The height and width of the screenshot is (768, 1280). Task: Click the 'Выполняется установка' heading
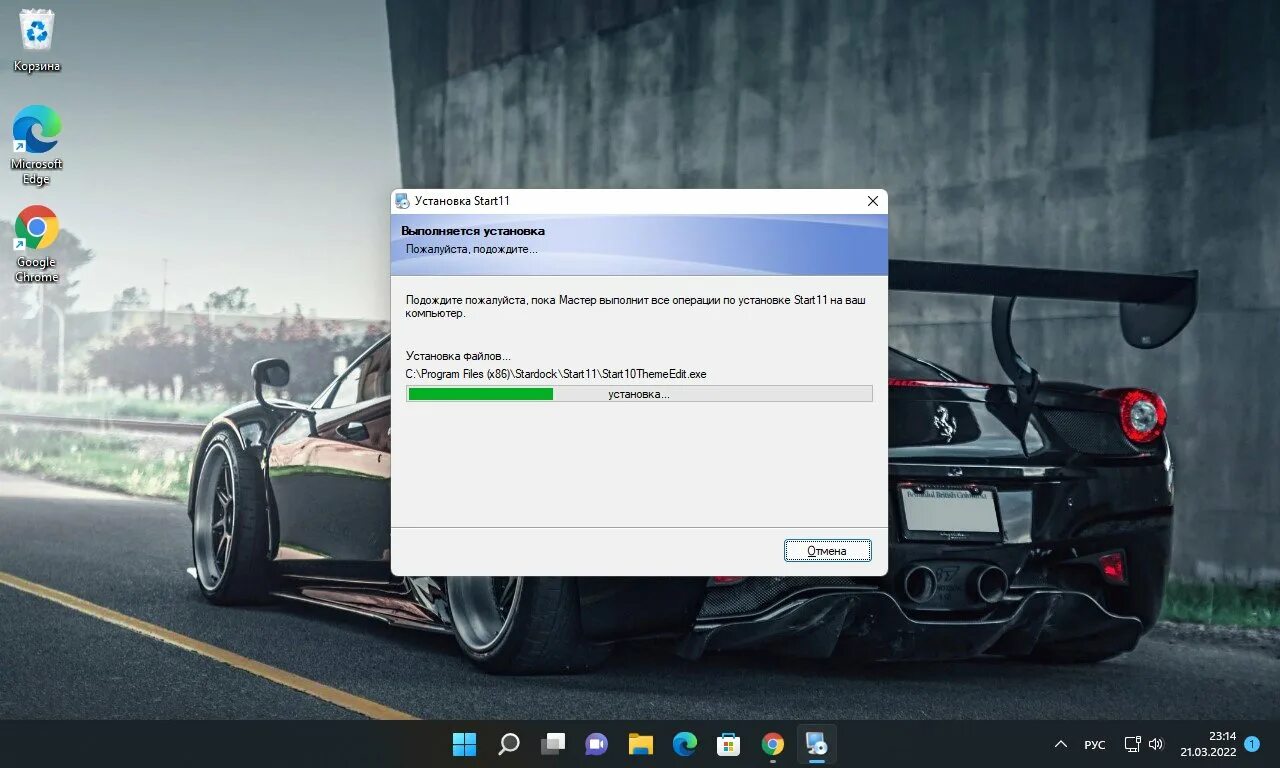[x=473, y=231]
